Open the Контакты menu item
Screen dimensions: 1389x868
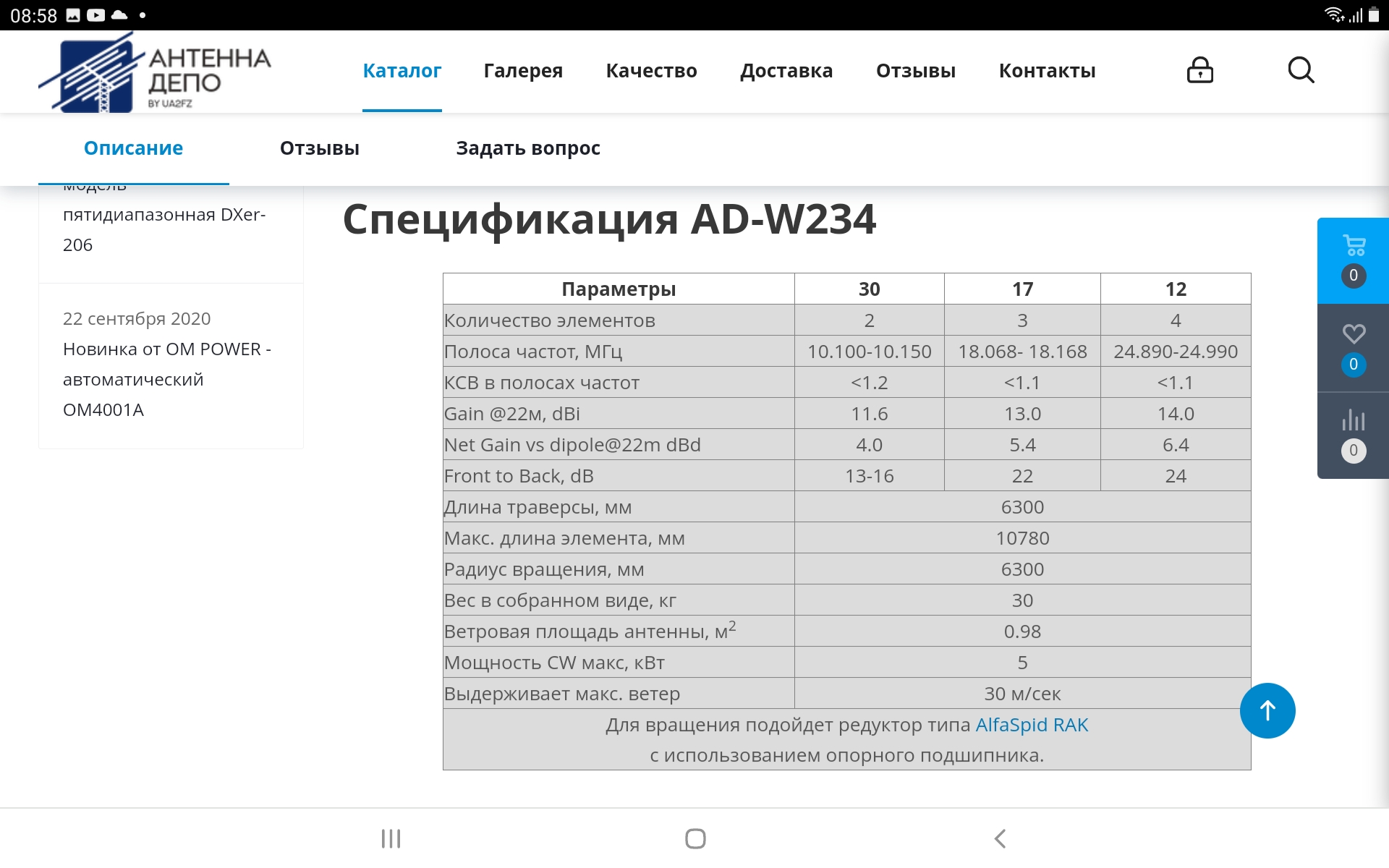click(1047, 71)
